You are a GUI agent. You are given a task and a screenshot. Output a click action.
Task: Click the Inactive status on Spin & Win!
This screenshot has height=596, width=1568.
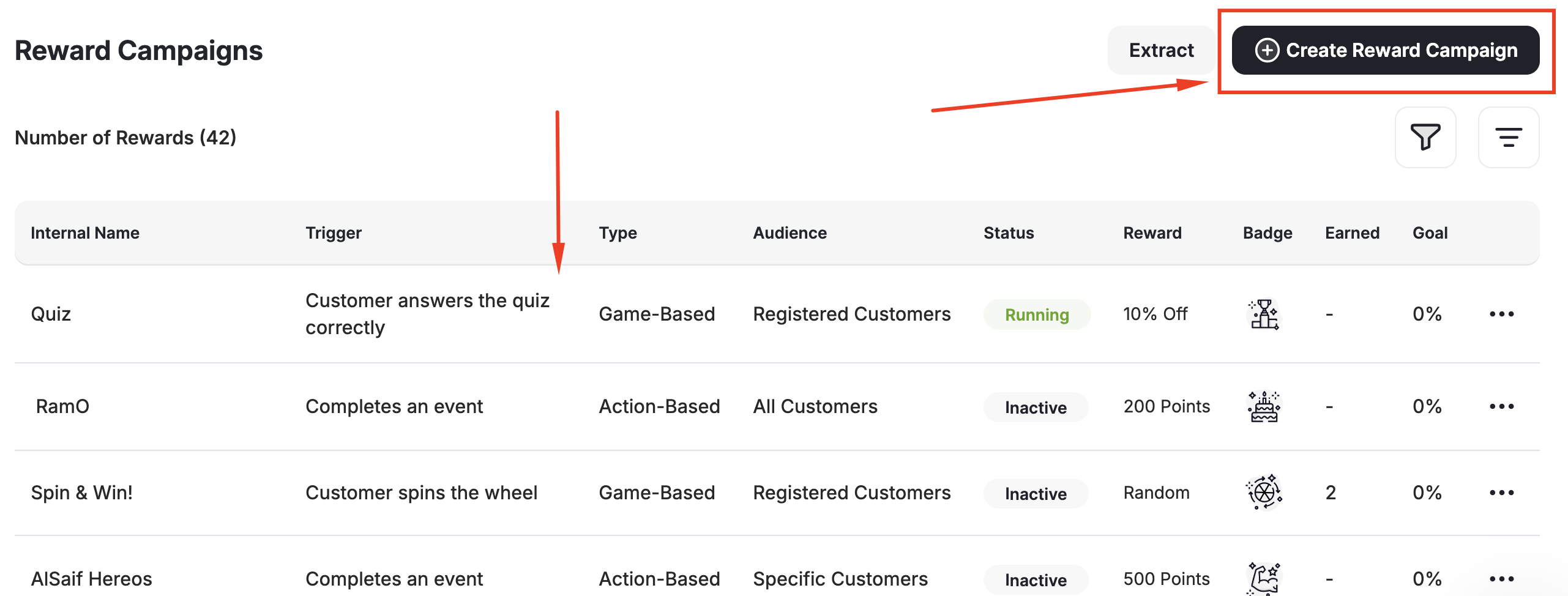tap(1036, 494)
